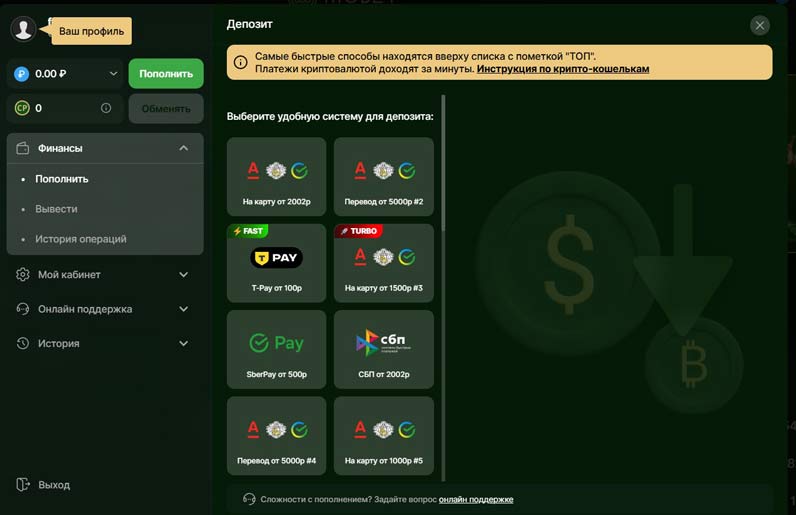Click the info icon beside CP balance

[106, 108]
